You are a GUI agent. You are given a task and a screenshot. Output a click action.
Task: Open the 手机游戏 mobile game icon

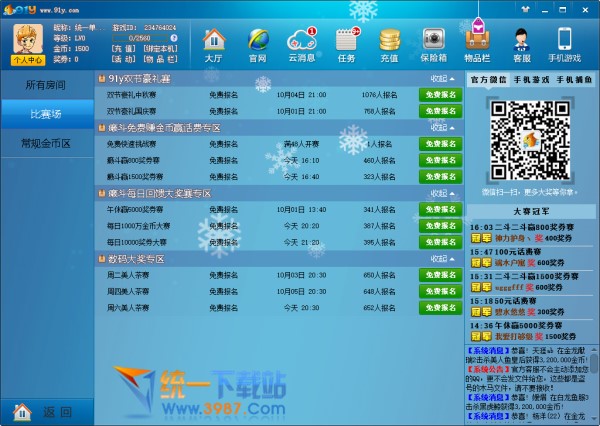pyautogui.click(x=565, y=44)
